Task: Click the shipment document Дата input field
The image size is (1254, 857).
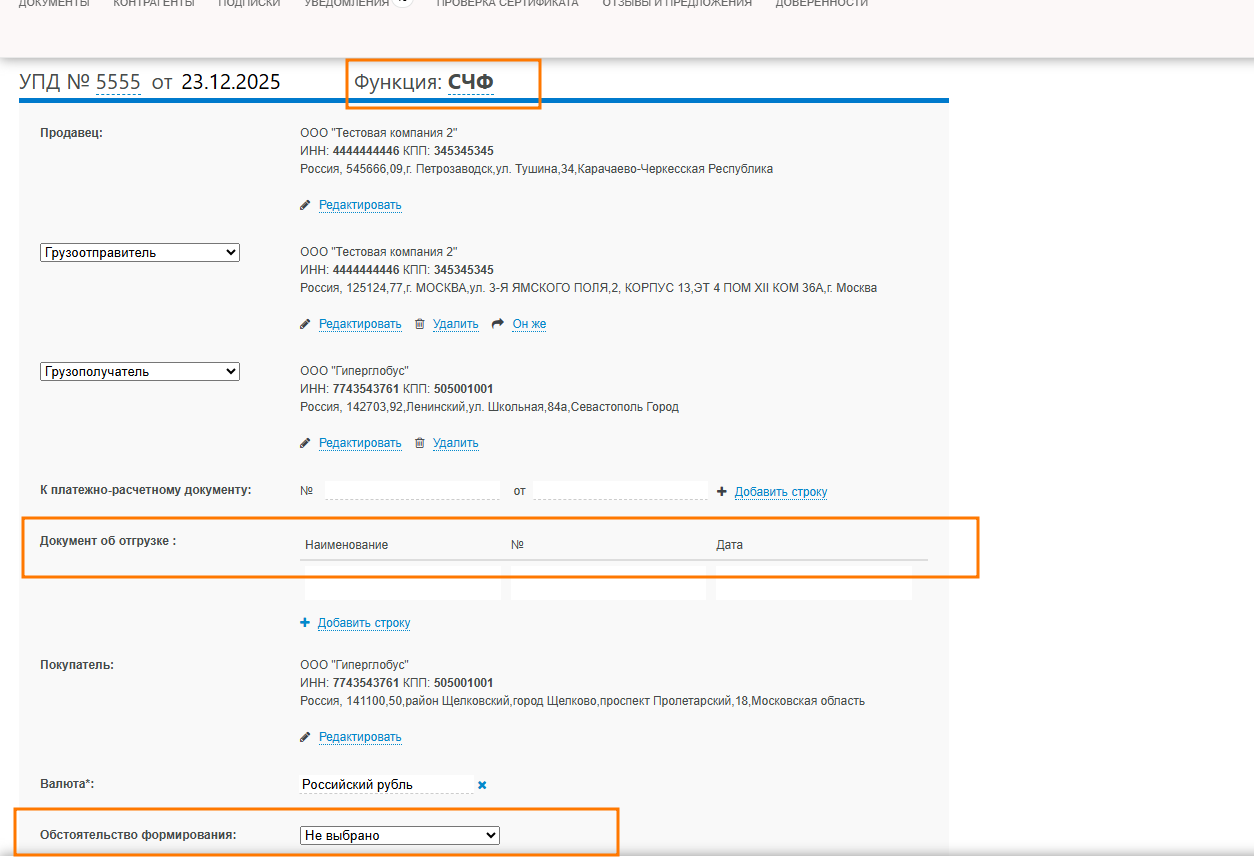Action: coord(814,582)
